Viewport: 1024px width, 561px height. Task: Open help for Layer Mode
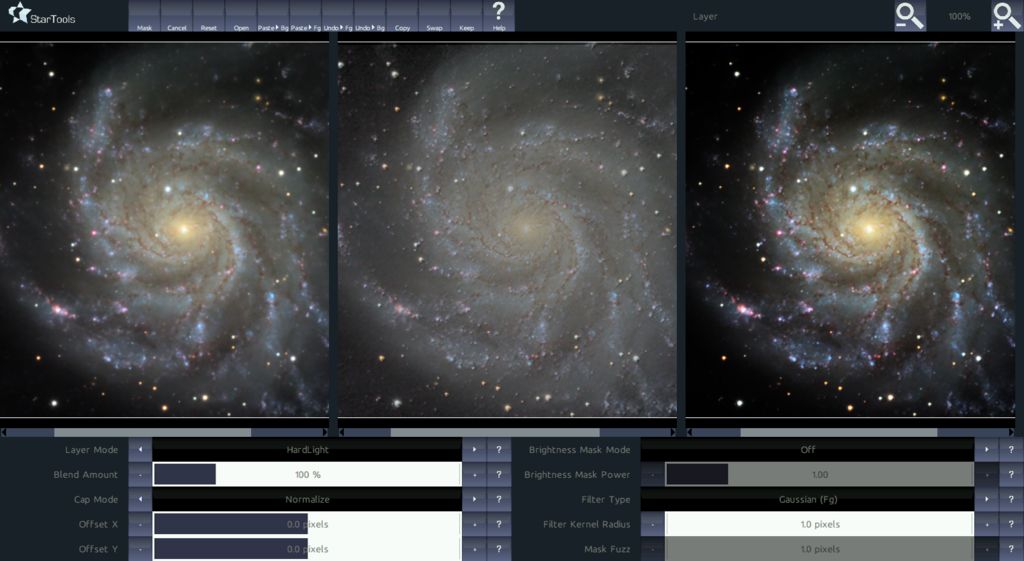coord(499,450)
